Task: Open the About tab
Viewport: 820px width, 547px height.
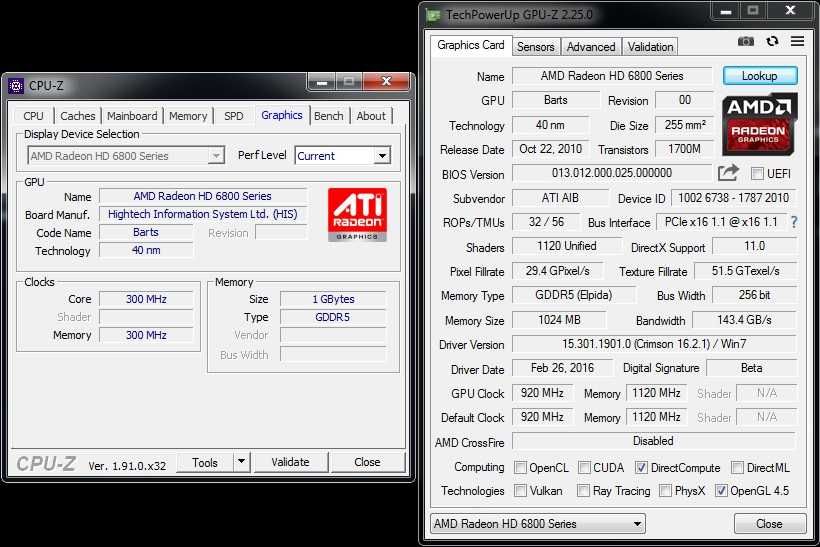Action: (x=371, y=116)
